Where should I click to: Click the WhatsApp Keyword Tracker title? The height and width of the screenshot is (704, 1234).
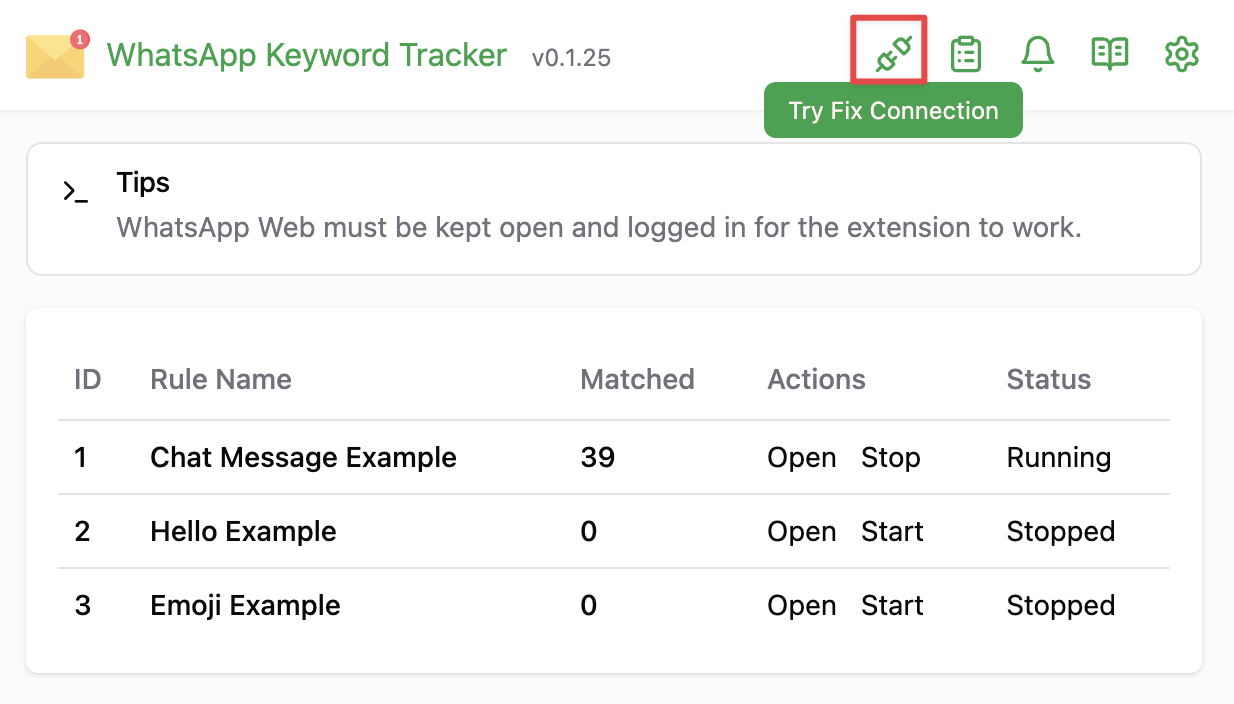click(307, 55)
